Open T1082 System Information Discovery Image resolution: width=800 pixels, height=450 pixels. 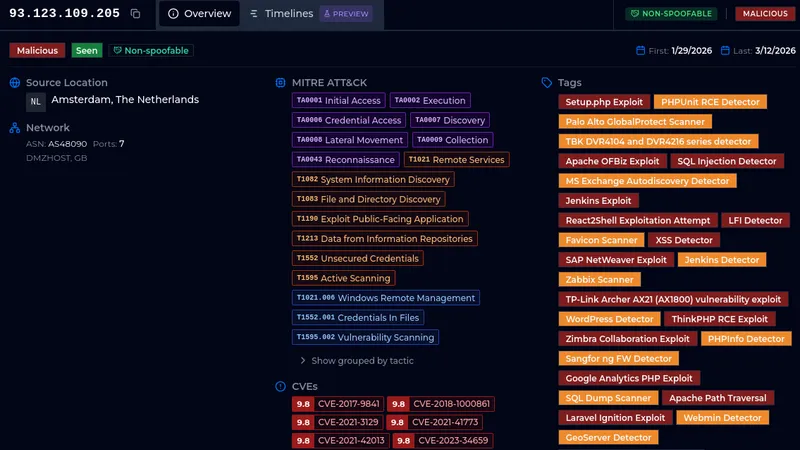click(x=373, y=180)
